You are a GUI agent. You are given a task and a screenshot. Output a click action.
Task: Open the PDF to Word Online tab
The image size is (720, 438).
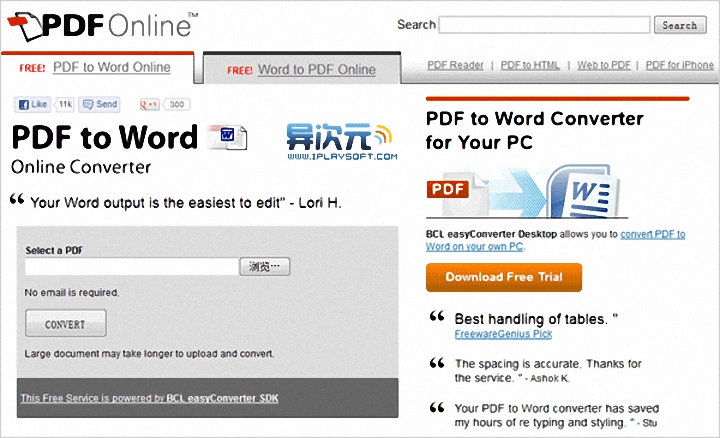pyautogui.click(x=112, y=67)
